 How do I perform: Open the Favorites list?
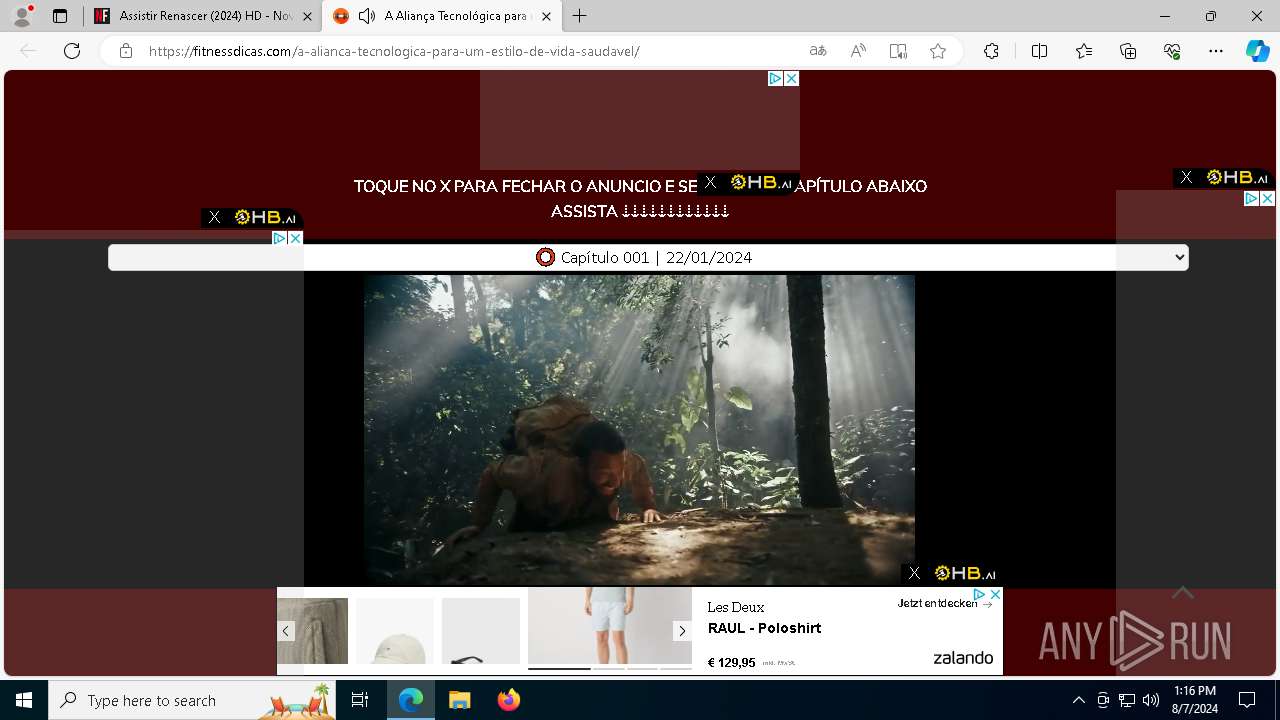[x=1084, y=51]
